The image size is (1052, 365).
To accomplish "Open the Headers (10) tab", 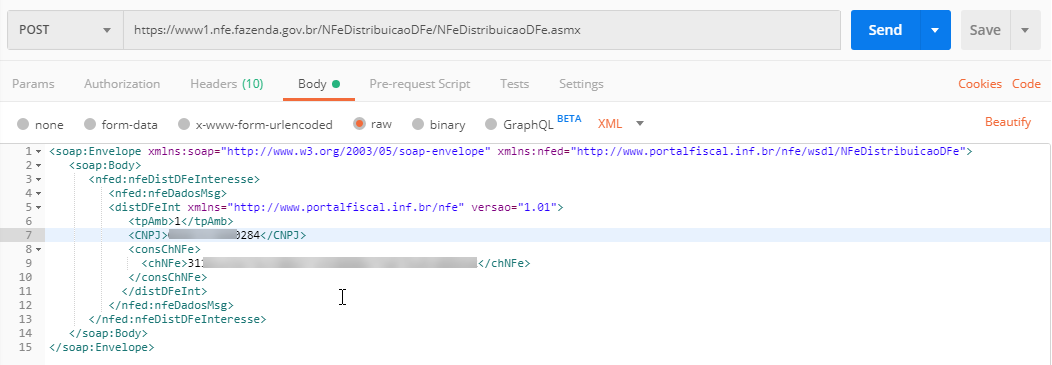I will (227, 84).
